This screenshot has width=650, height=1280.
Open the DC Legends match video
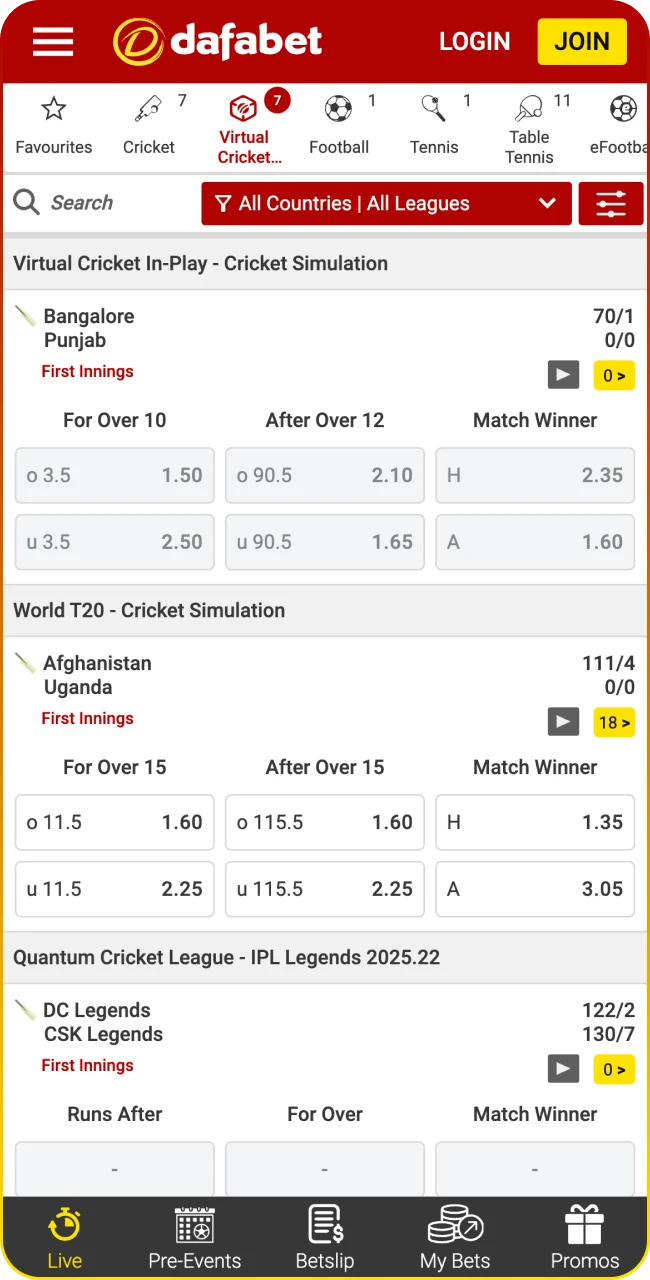coord(563,1069)
